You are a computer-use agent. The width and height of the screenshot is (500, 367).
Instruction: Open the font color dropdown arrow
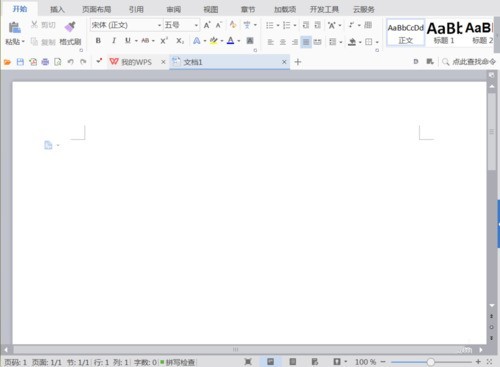click(x=239, y=41)
